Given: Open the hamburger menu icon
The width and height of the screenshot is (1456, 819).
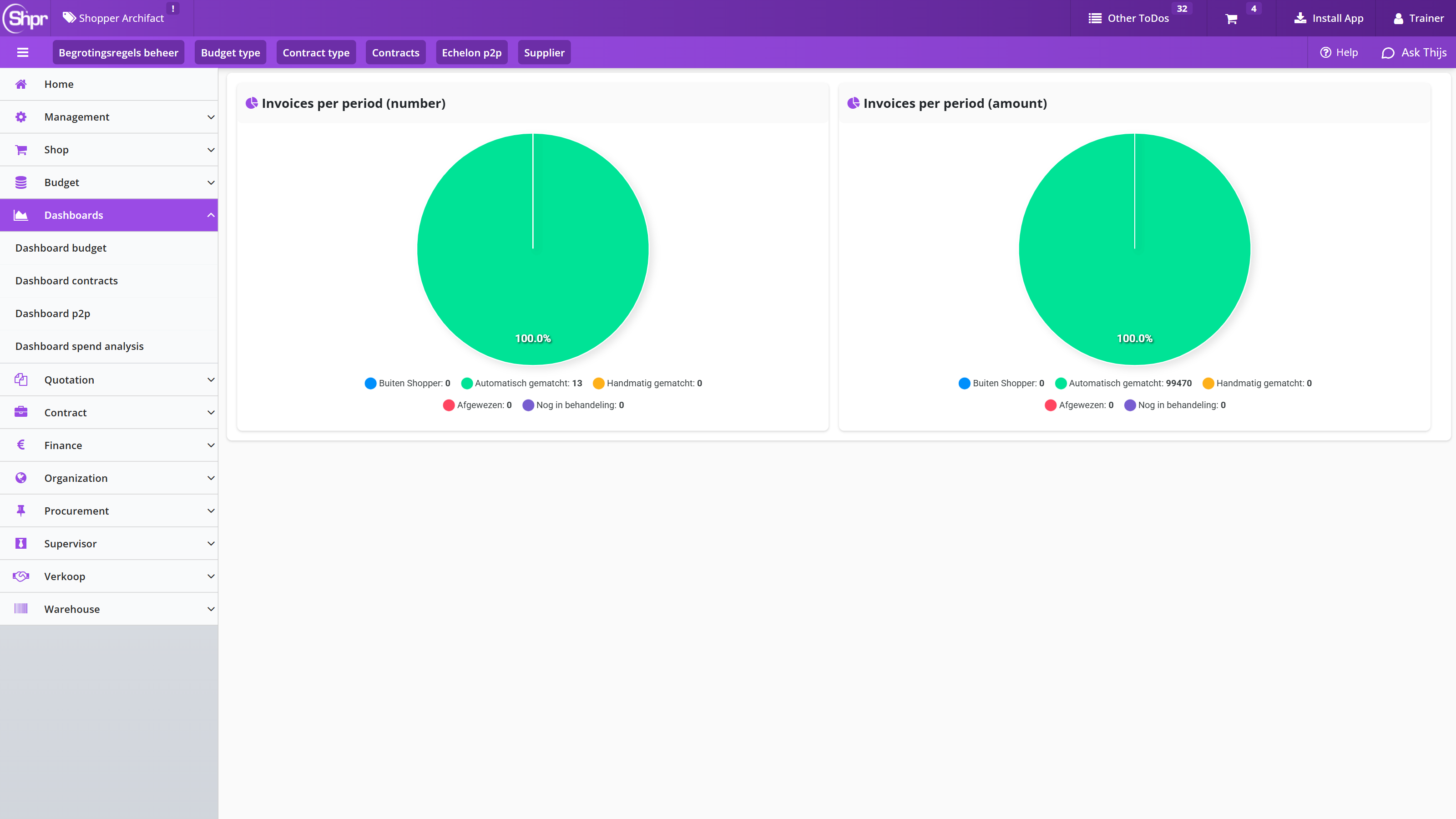Looking at the screenshot, I should click(x=23, y=53).
